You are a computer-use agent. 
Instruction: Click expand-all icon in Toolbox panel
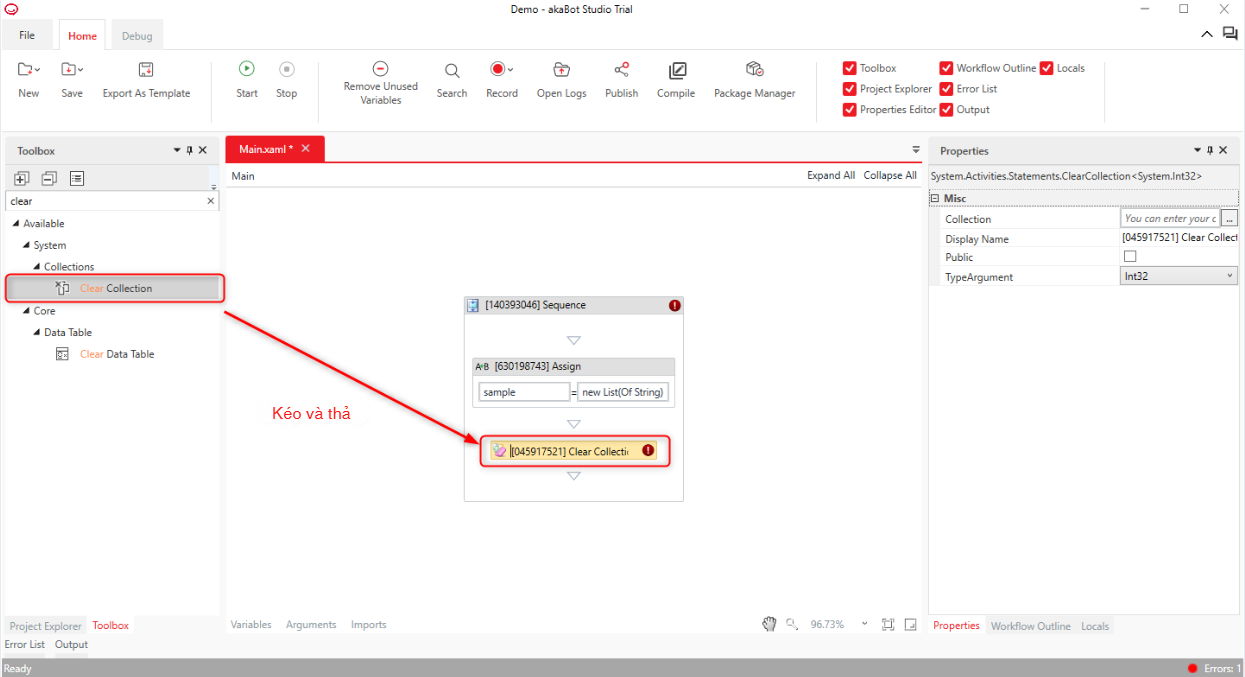pos(22,178)
